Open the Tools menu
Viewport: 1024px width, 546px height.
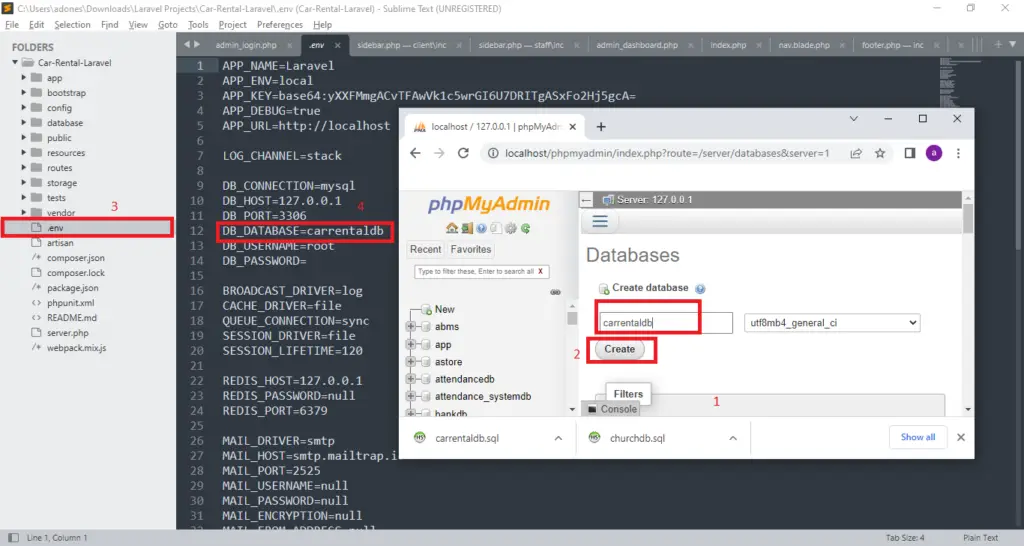tap(198, 25)
